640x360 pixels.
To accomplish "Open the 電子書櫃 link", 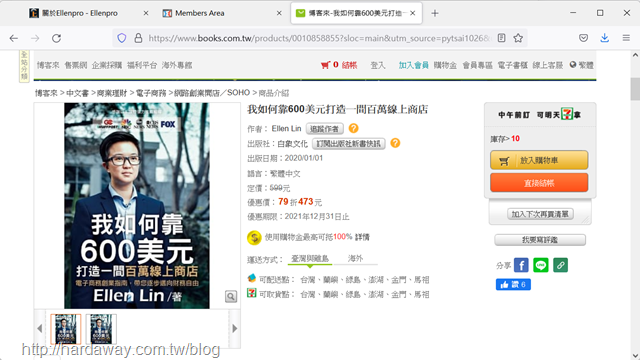I will (x=513, y=65).
